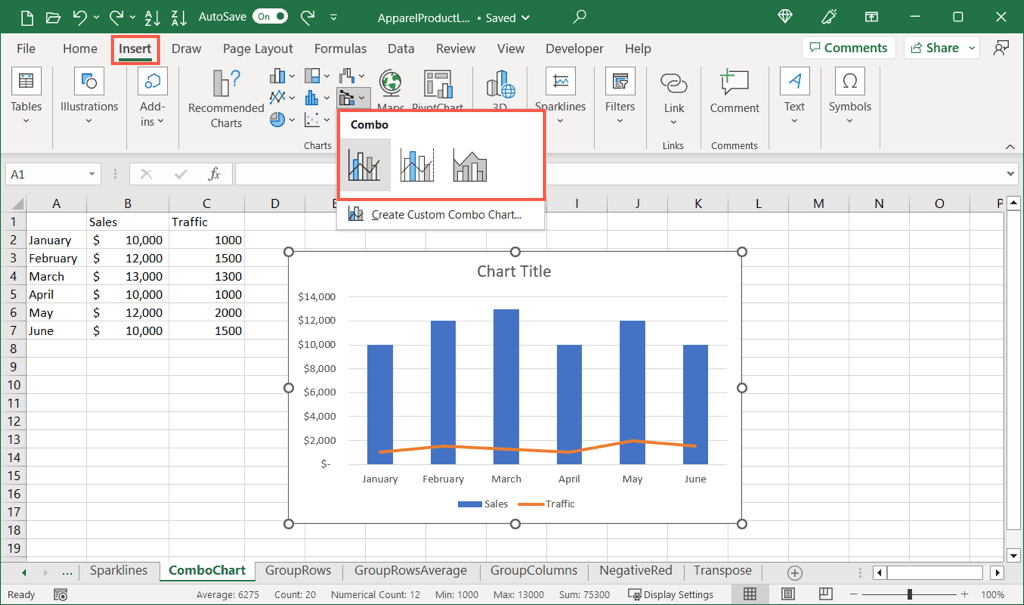Choose the Clustered Column–Line combo chart
The width and height of the screenshot is (1024, 605).
(x=364, y=165)
